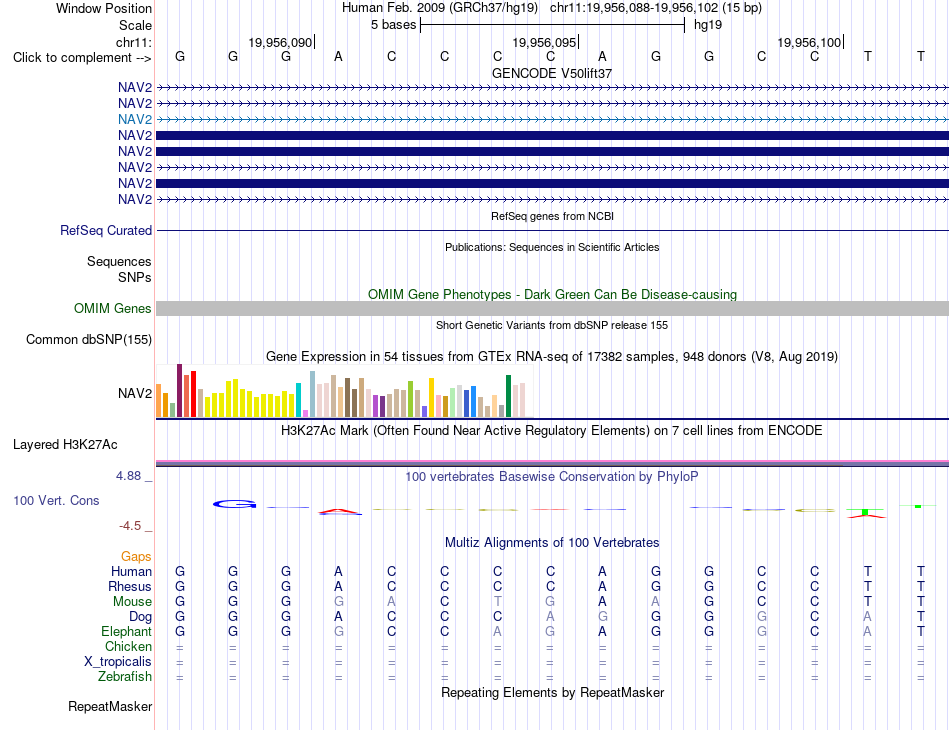Click the gray OMIM Genes bar
Screen dimensions: 950x730
point(552,308)
